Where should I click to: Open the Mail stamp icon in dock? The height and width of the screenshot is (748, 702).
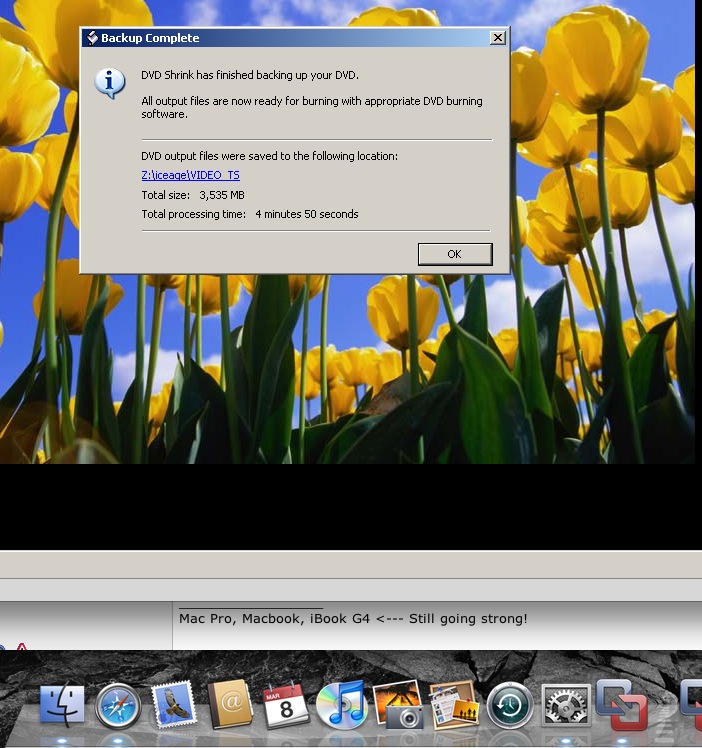point(173,704)
